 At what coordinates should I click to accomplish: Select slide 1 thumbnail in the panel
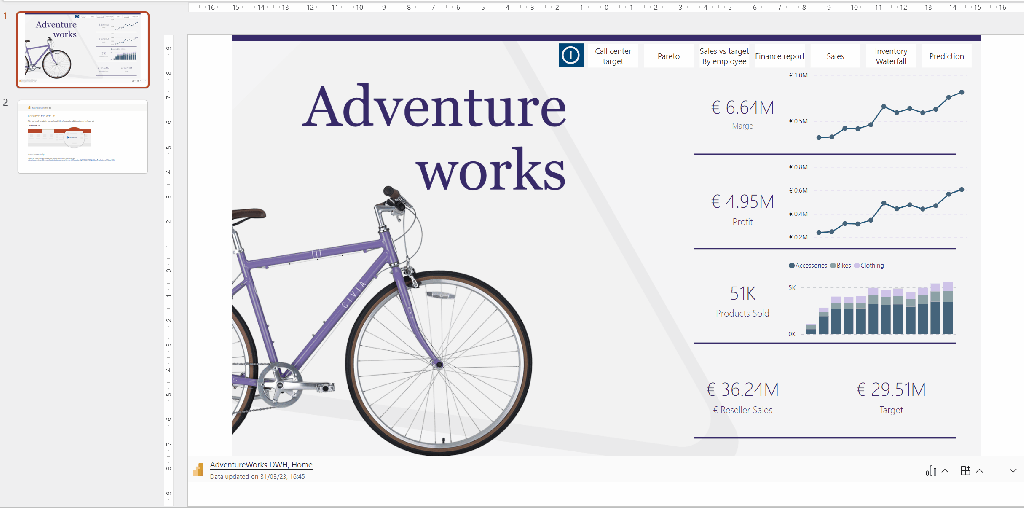click(82, 50)
